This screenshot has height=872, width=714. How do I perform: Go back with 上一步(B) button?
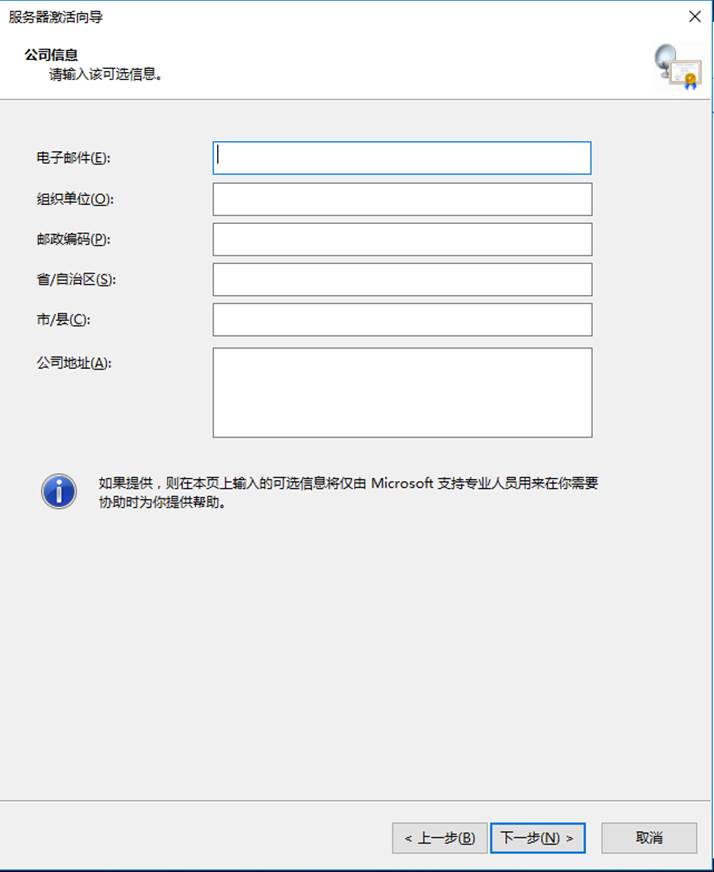439,838
